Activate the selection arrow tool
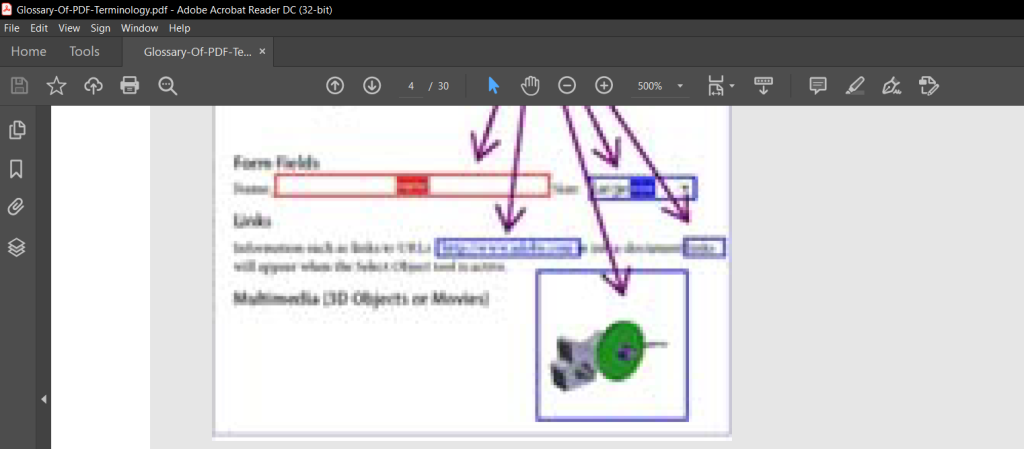The image size is (1024, 449). tap(494, 85)
